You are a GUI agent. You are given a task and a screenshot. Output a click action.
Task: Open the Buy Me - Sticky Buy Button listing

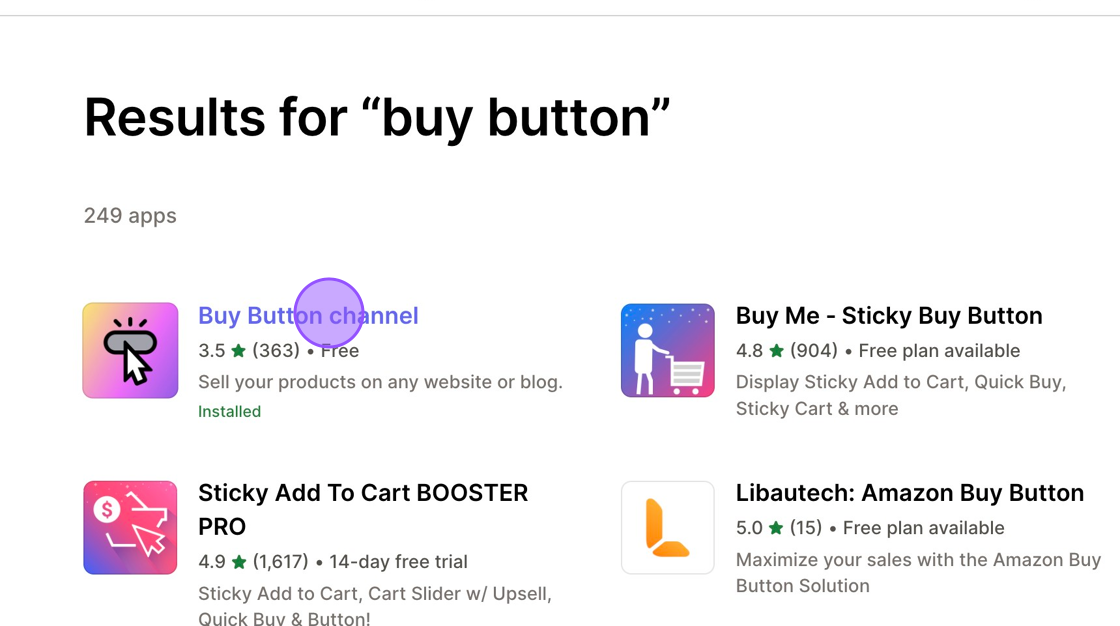[889, 316]
